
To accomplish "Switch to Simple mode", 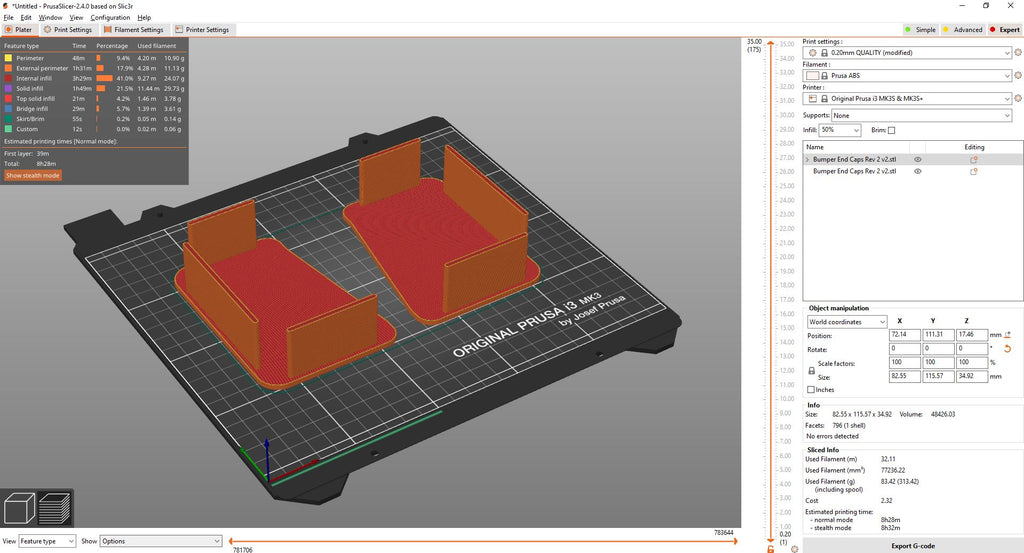I will (x=921, y=29).
